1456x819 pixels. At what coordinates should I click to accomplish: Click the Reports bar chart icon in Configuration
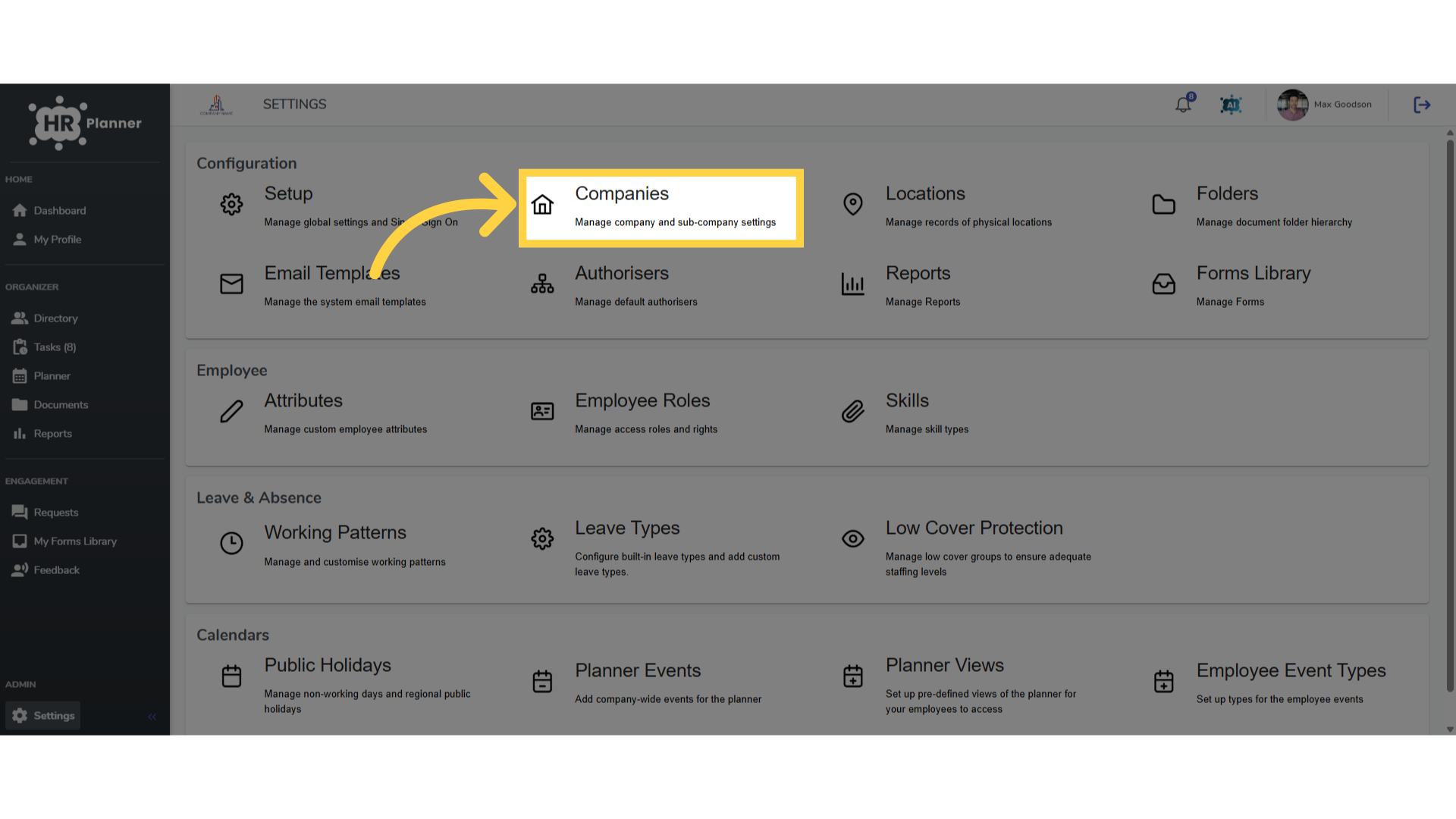[853, 284]
